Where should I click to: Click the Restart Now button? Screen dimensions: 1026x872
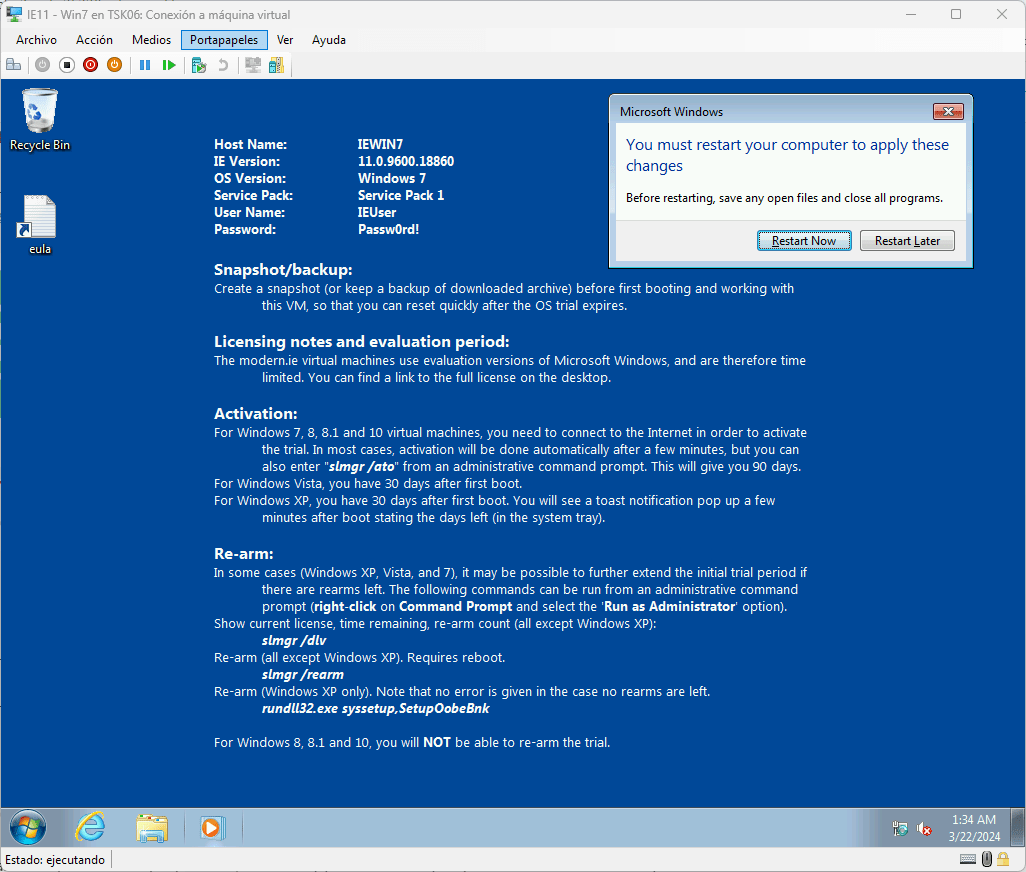point(804,240)
